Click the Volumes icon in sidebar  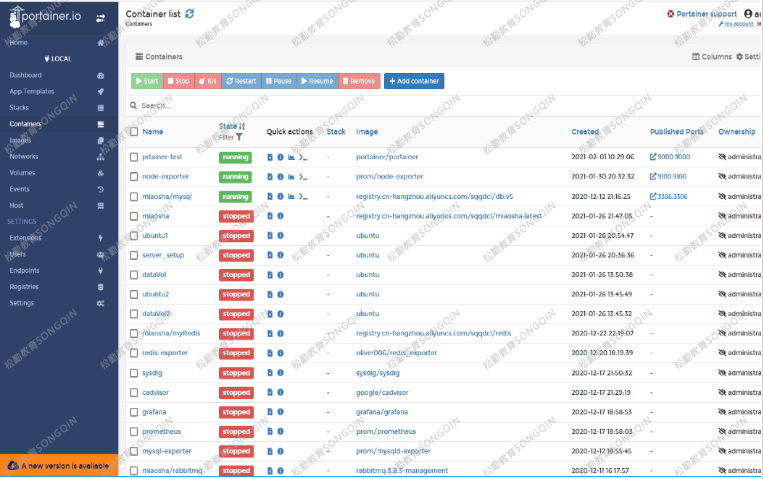(x=100, y=173)
